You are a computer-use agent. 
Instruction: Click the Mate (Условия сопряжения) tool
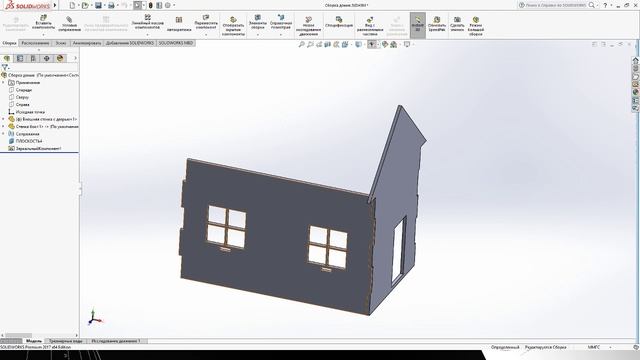point(69,24)
